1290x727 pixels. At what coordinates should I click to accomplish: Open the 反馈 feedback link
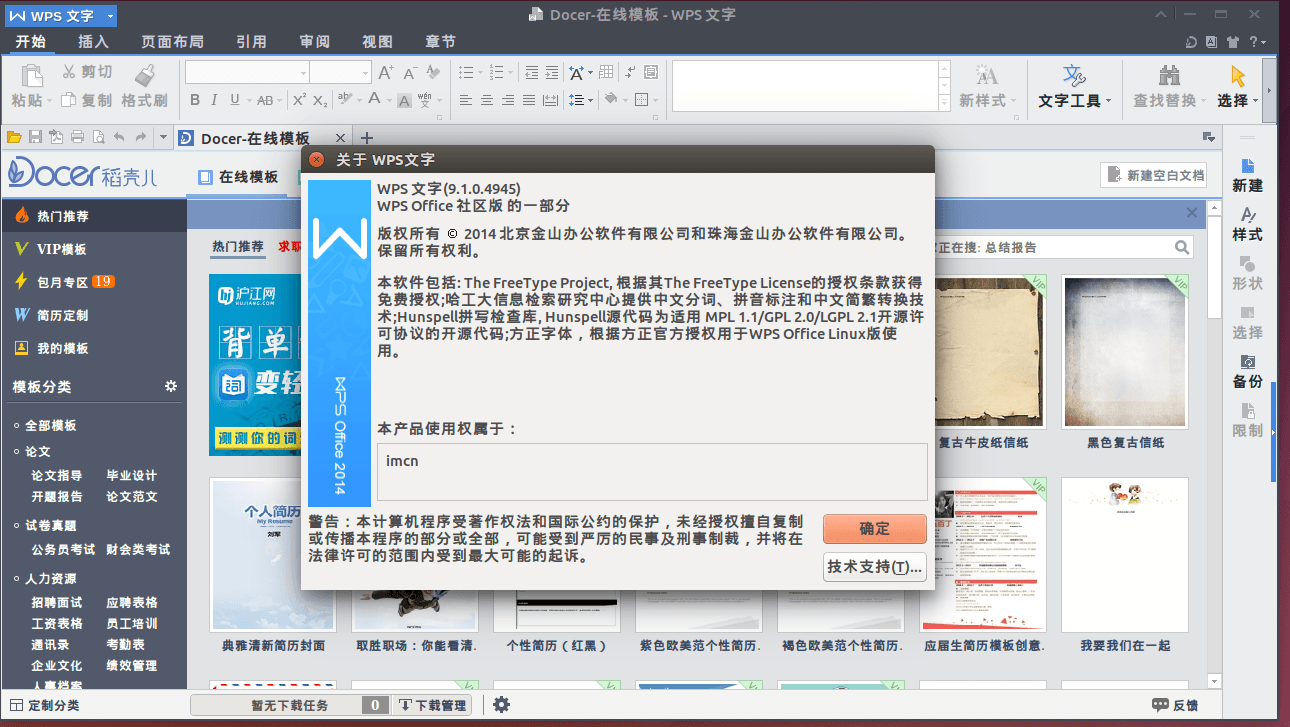click(1175, 705)
